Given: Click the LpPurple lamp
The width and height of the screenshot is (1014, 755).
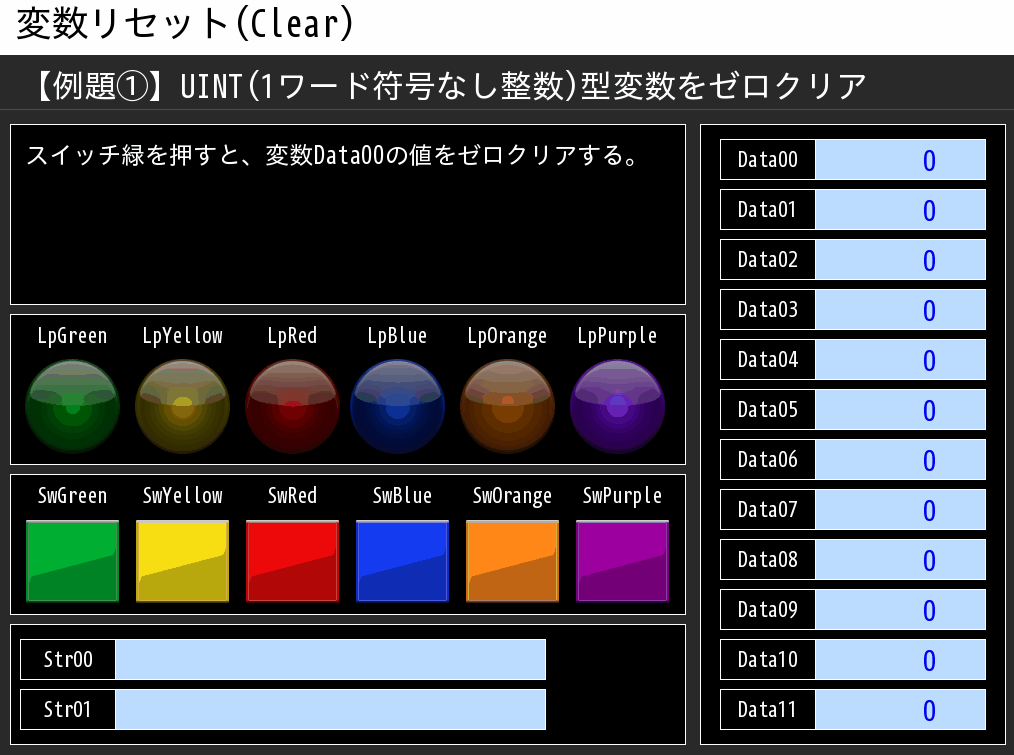Looking at the screenshot, I should coord(618,406).
